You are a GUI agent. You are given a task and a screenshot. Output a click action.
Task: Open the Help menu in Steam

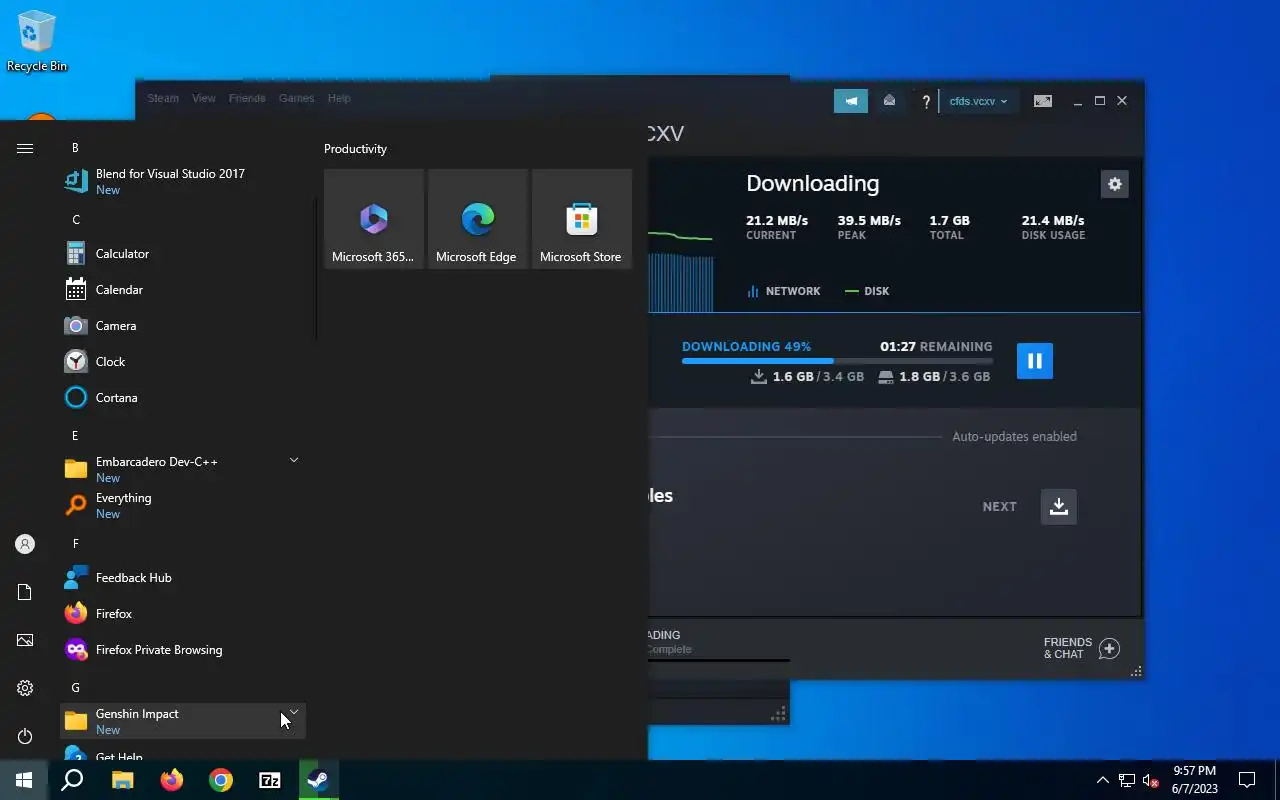pos(339,98)
